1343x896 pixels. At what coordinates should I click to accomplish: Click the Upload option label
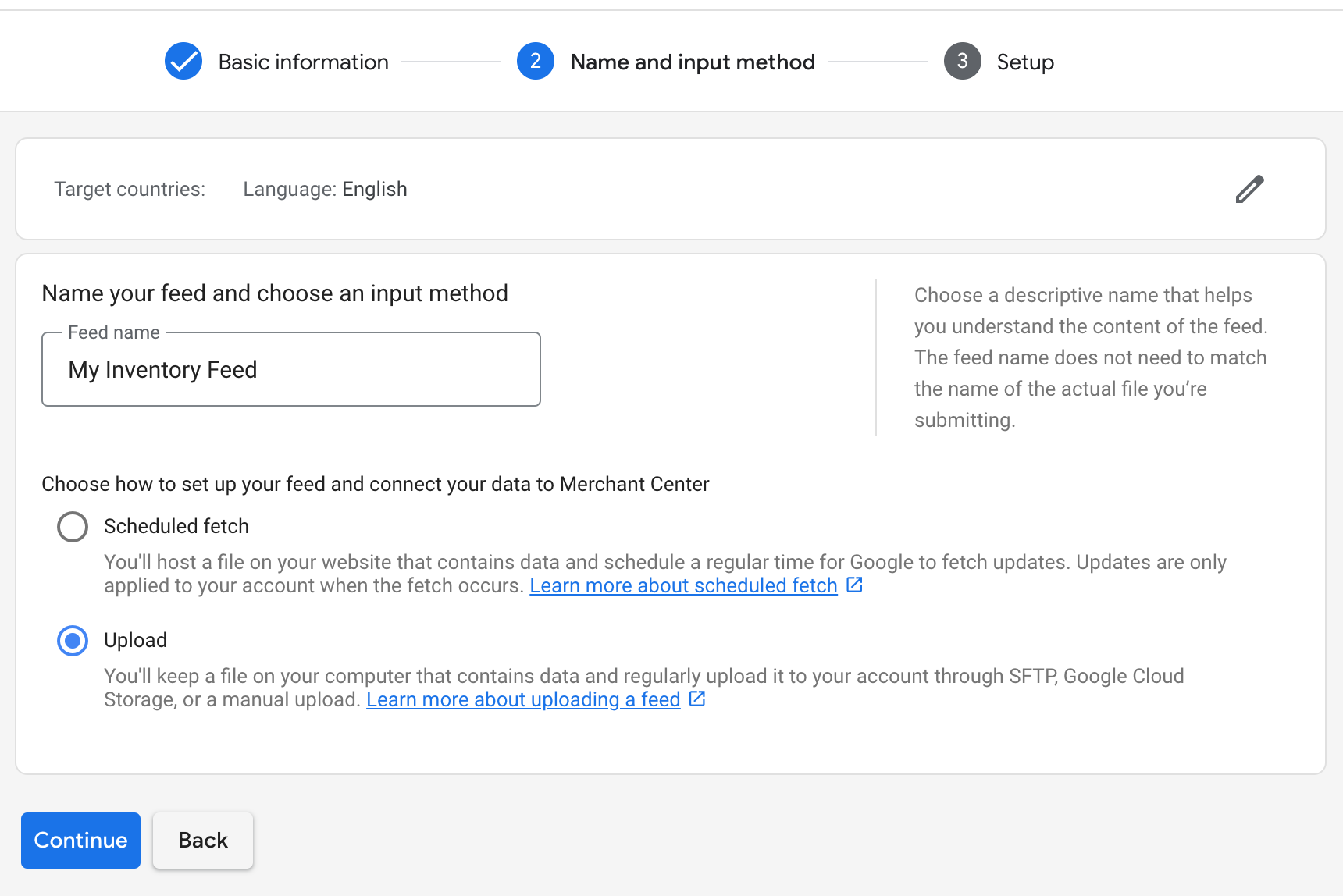click(x=135, y=640)
